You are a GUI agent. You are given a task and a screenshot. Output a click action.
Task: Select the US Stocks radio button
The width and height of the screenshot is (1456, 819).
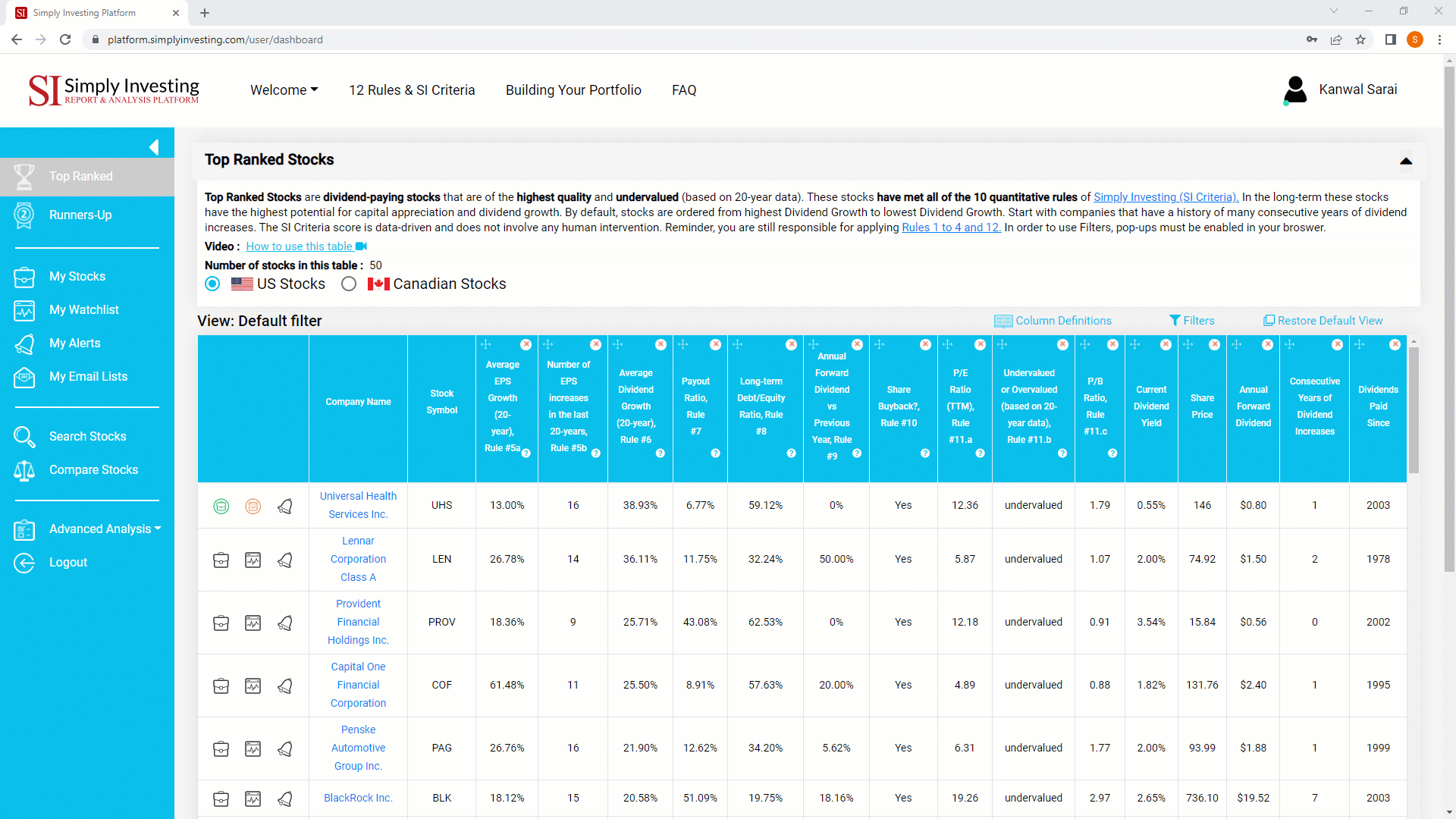coord(212,284)
